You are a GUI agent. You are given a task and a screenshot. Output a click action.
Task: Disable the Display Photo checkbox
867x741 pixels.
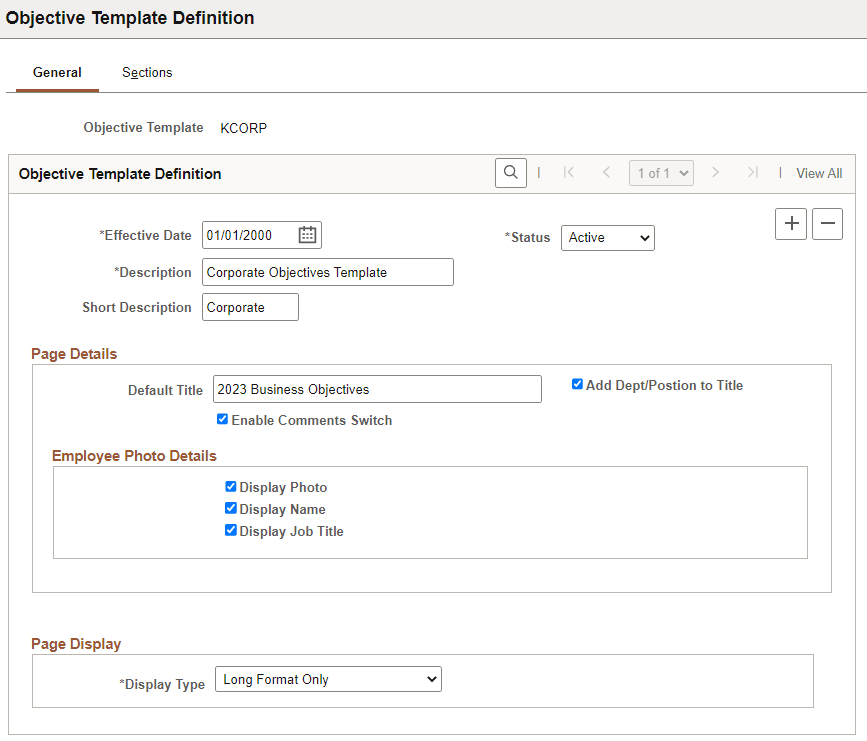click(231, 487)
